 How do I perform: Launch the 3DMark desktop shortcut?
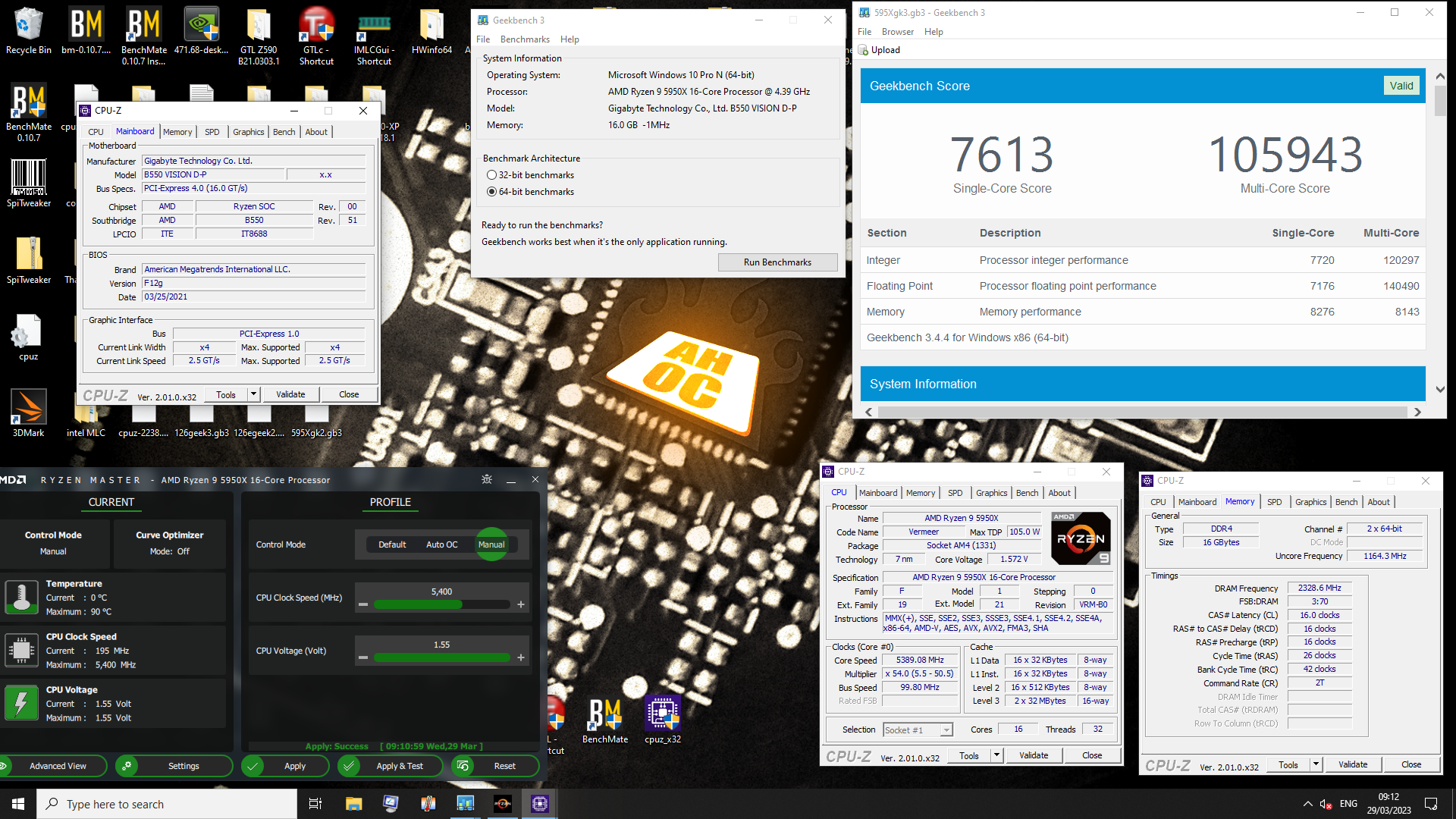(x=29, y=413)
